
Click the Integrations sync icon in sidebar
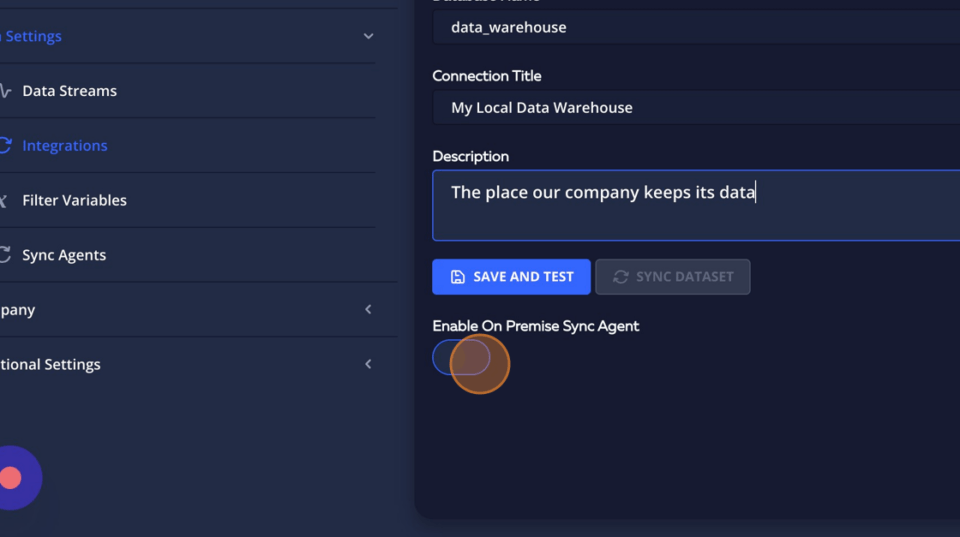point(5,146)
